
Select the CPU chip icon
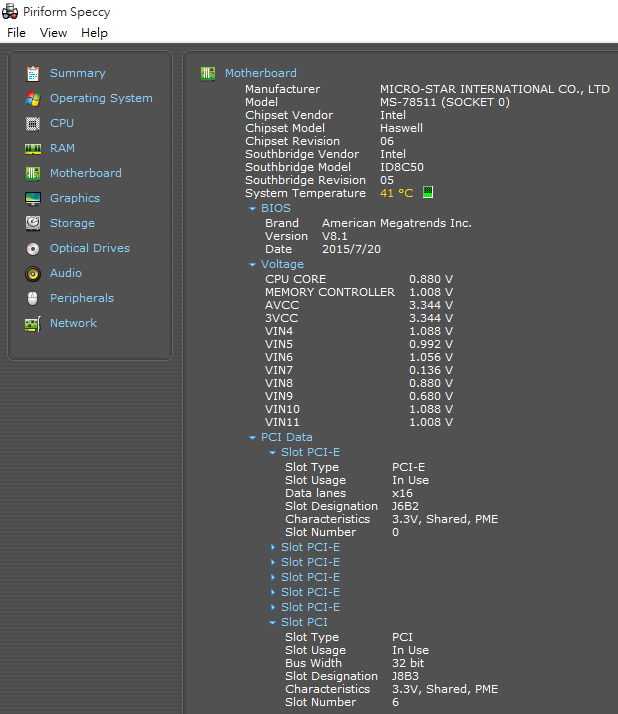coord(33,123)
